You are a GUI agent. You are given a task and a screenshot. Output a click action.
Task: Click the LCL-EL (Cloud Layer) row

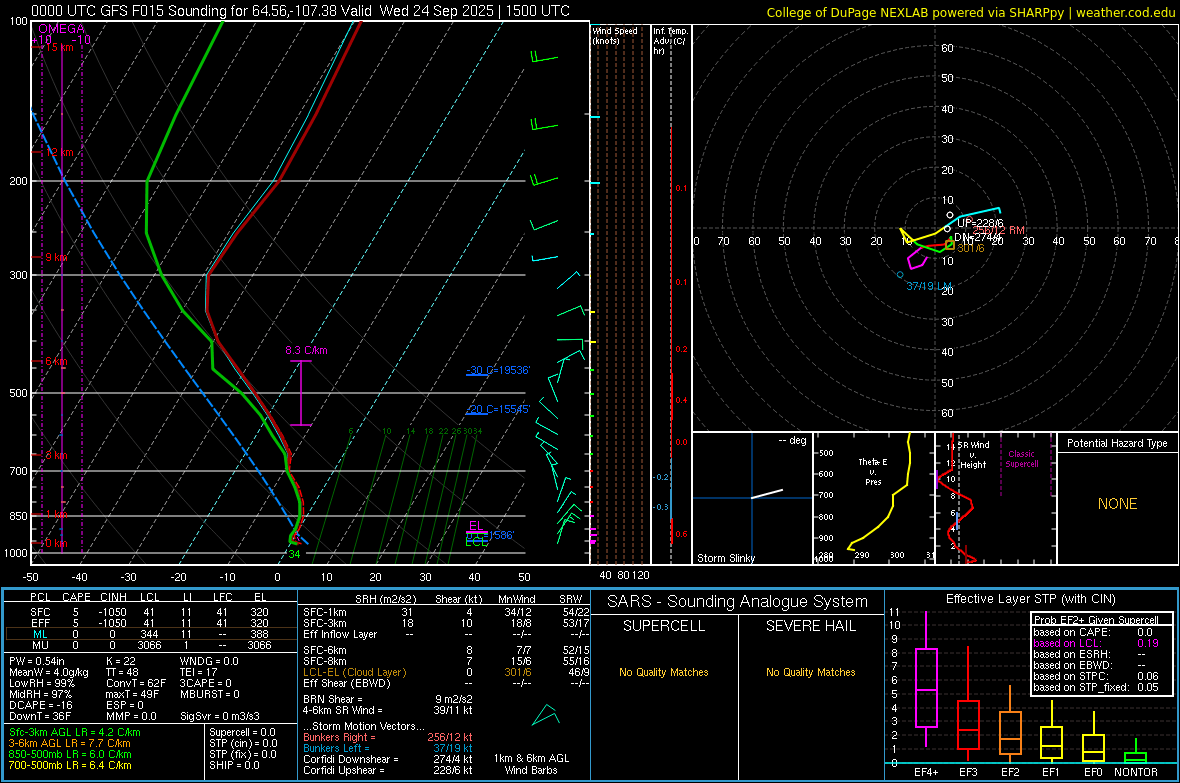tap(446, 672)
